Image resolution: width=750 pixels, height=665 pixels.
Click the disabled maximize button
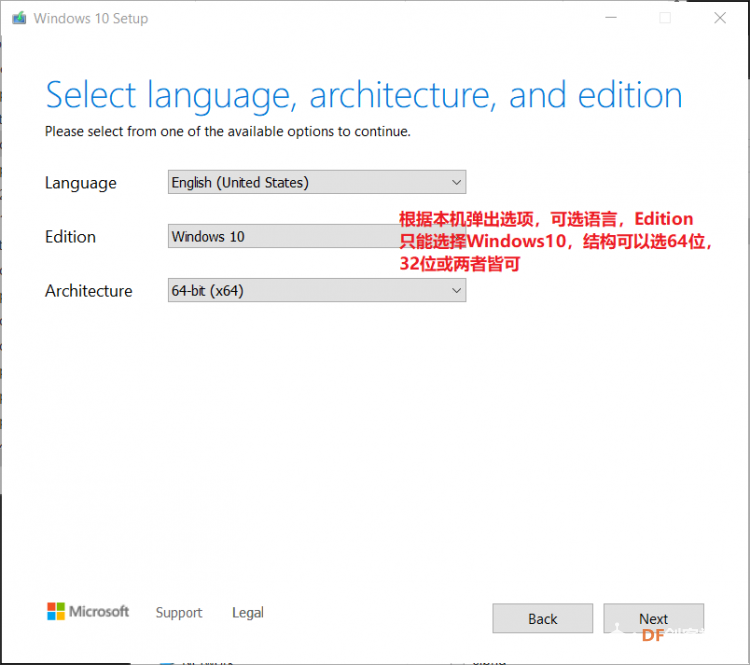click(665, 18)
